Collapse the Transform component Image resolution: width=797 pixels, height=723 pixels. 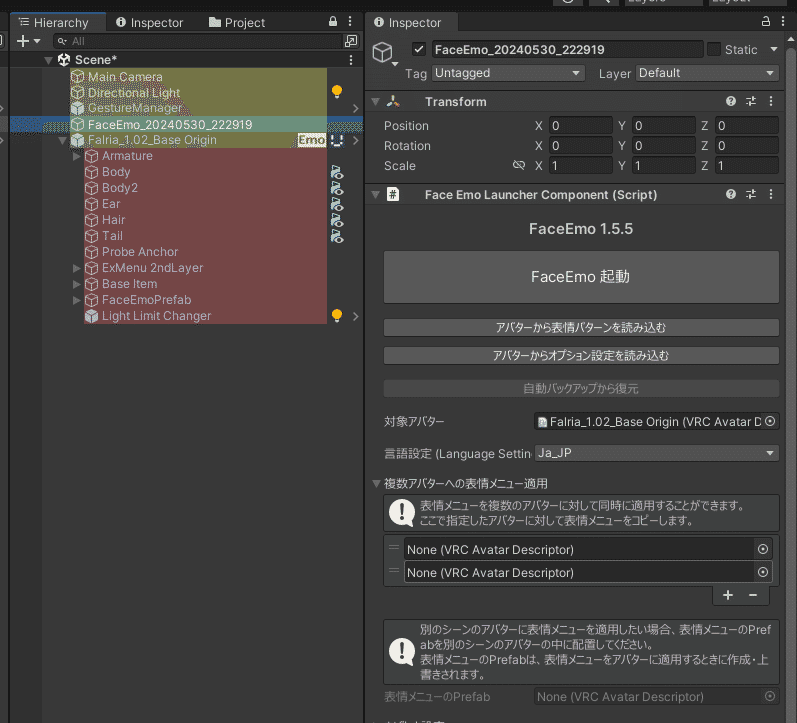376,102
